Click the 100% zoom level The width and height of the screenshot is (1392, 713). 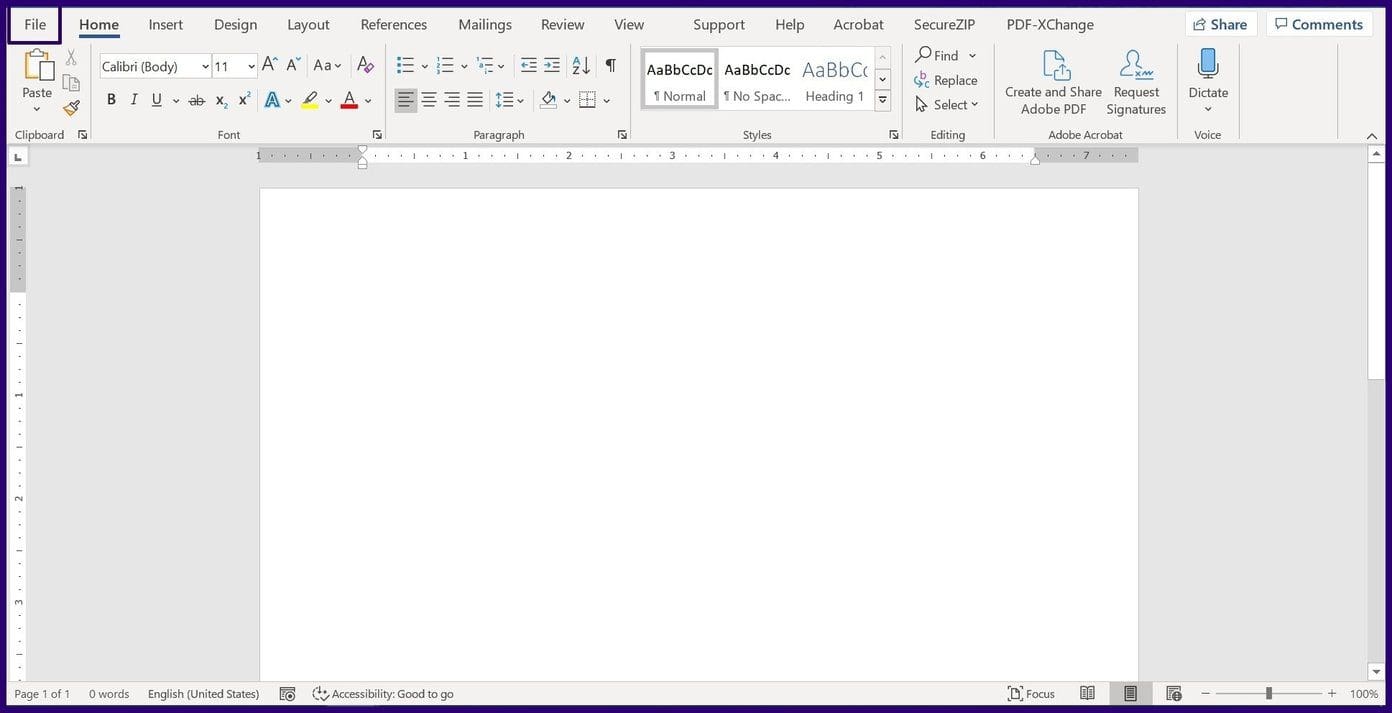point(1364,694)
